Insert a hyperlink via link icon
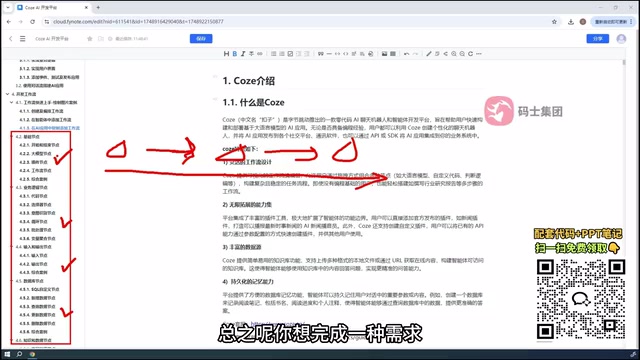This screenshot has width=640, height=360. click(260, 54)
